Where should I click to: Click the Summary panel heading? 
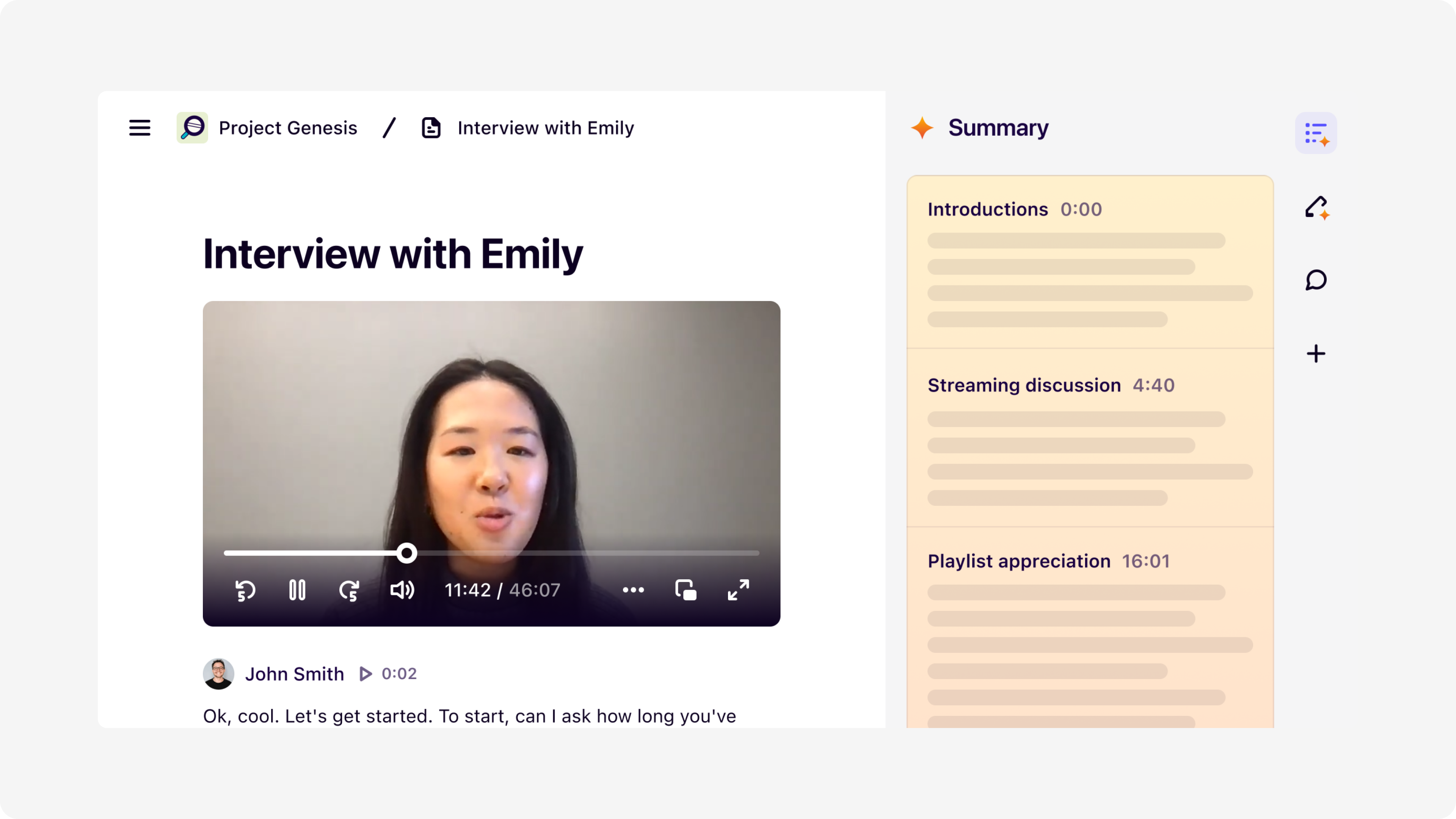(x=998, y=128)
